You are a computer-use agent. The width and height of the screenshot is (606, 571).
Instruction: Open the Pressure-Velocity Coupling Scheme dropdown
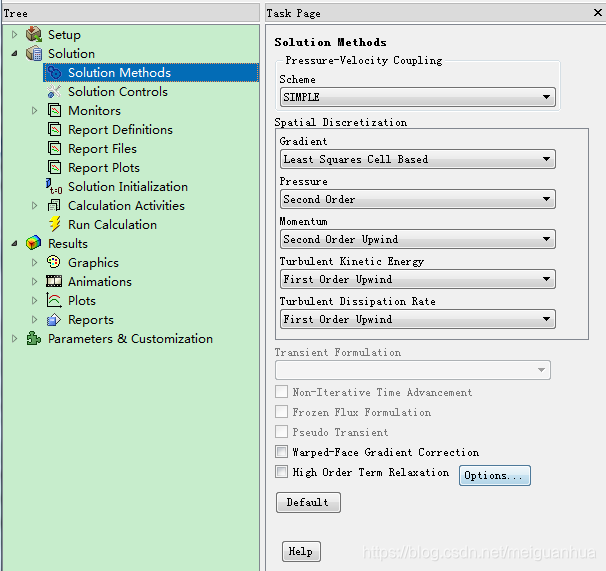tap(418, 97)
